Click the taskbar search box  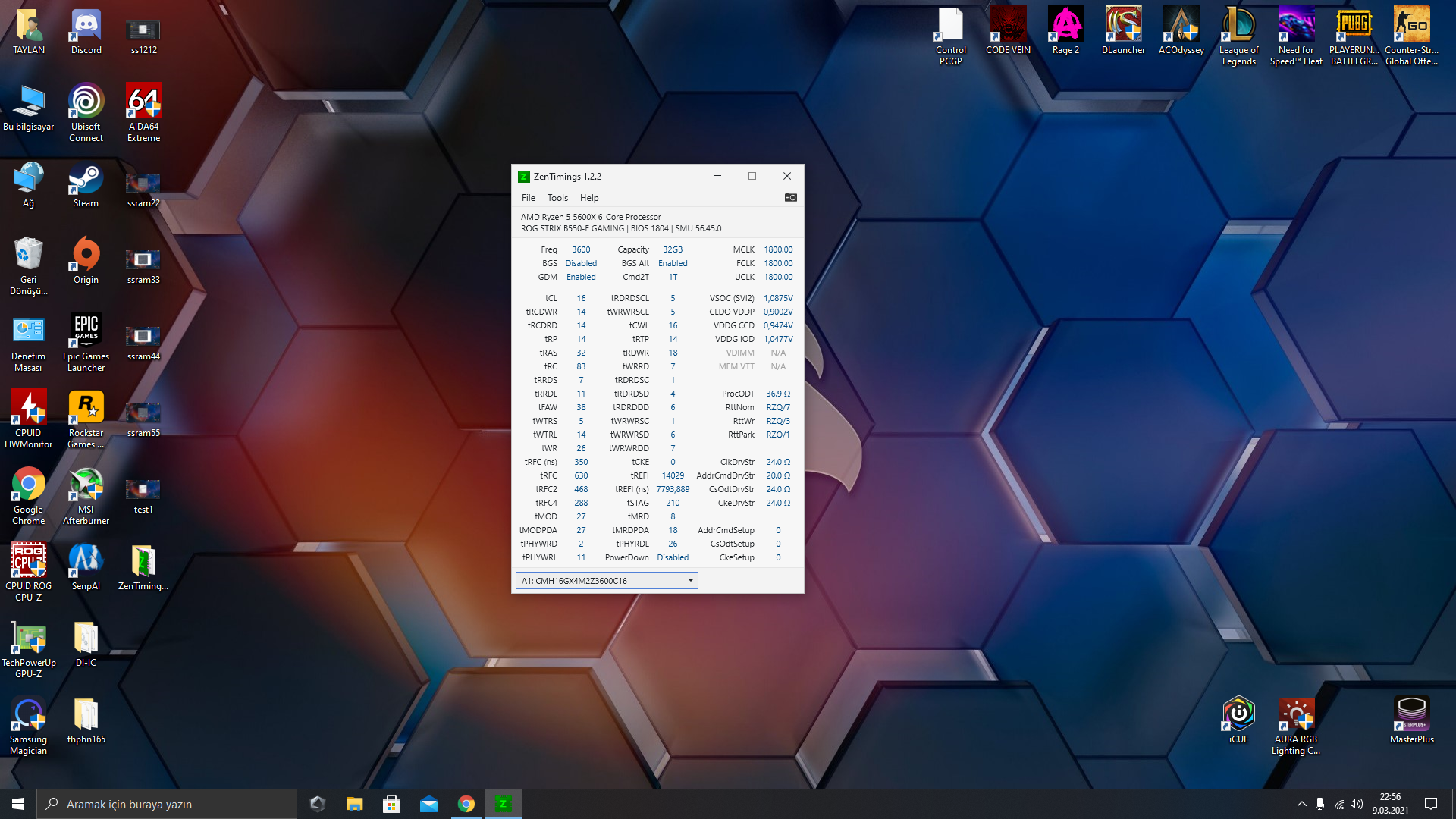167,804
